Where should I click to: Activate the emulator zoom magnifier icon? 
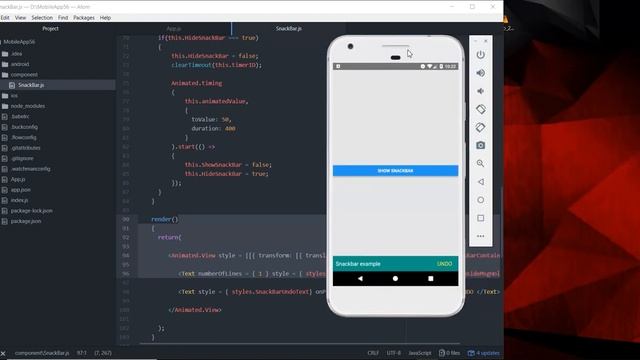(x=480, y=164)
